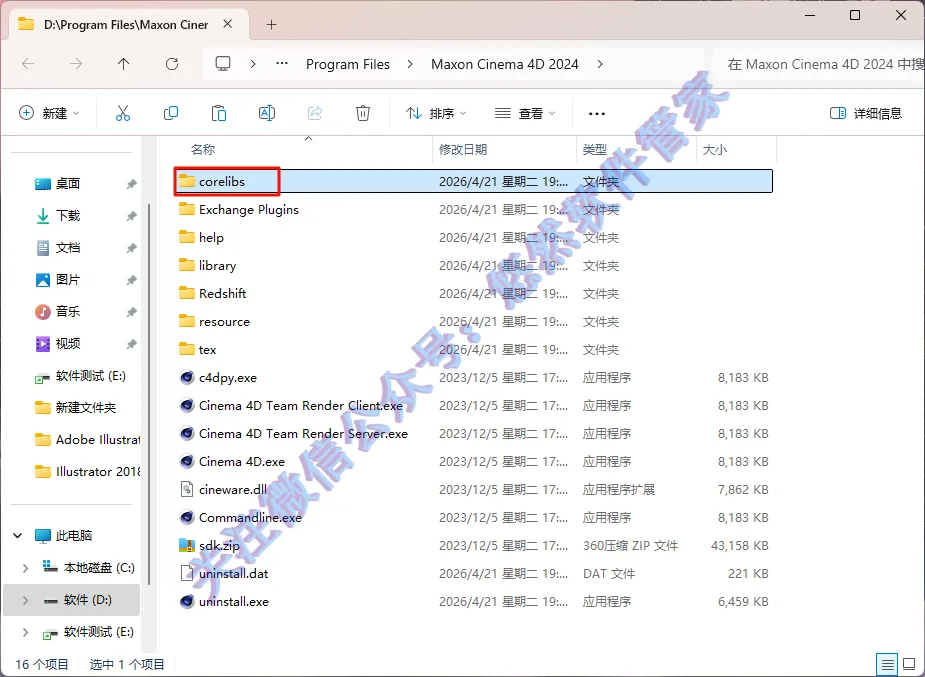Click the search box for Maxon Cinema 4D 2024

coord(818,64)
